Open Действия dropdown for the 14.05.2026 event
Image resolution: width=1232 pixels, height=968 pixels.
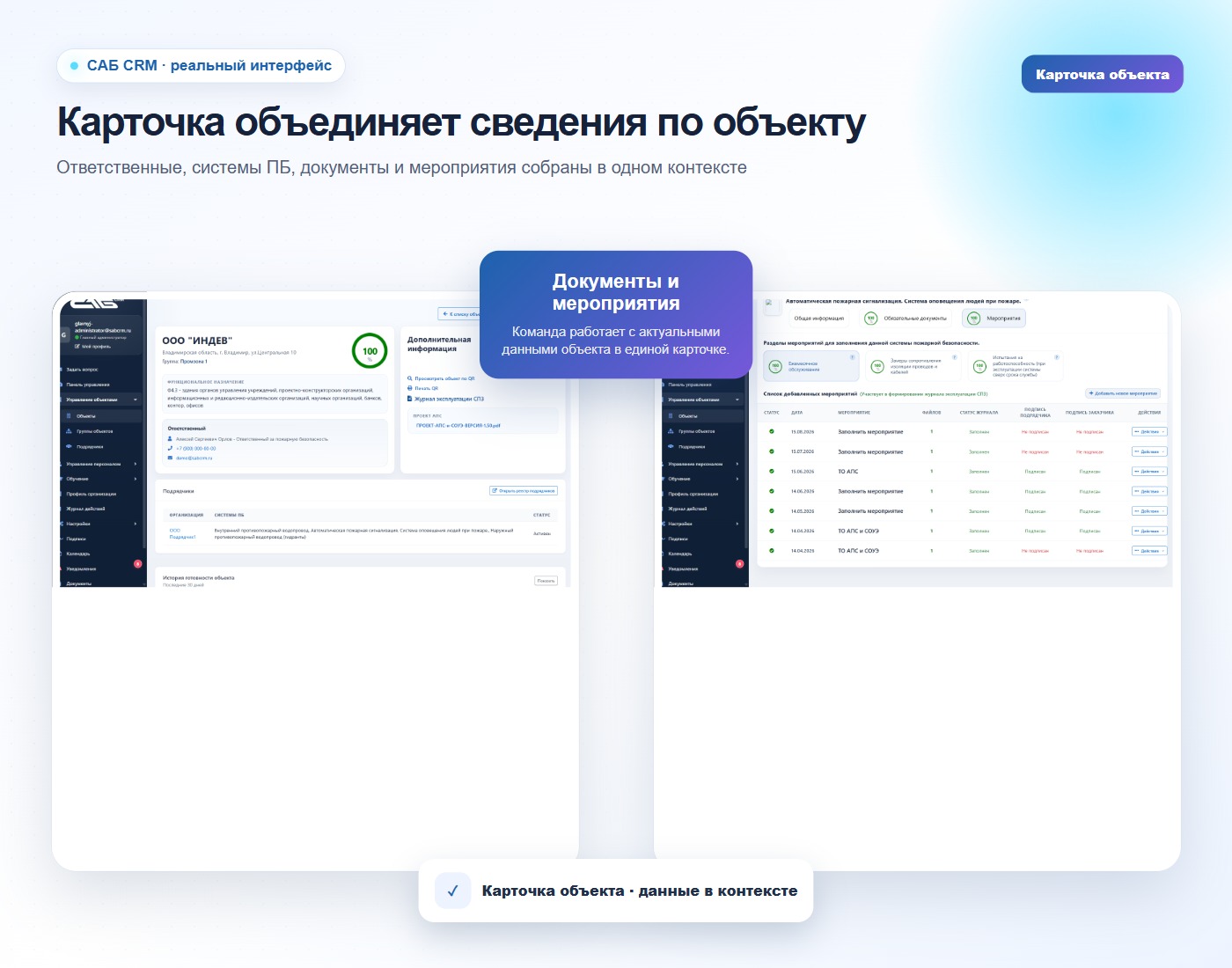(1149, 511)
